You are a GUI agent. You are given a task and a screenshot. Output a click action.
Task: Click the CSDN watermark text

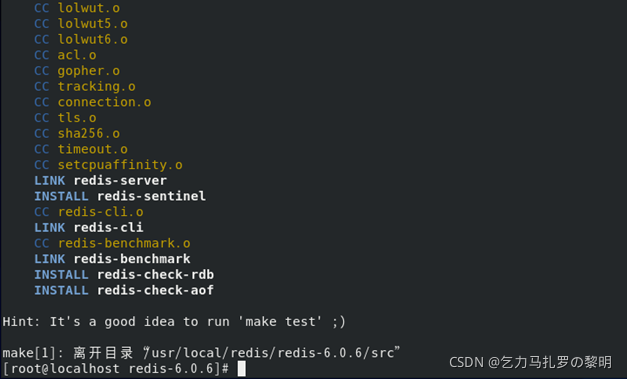530,362
